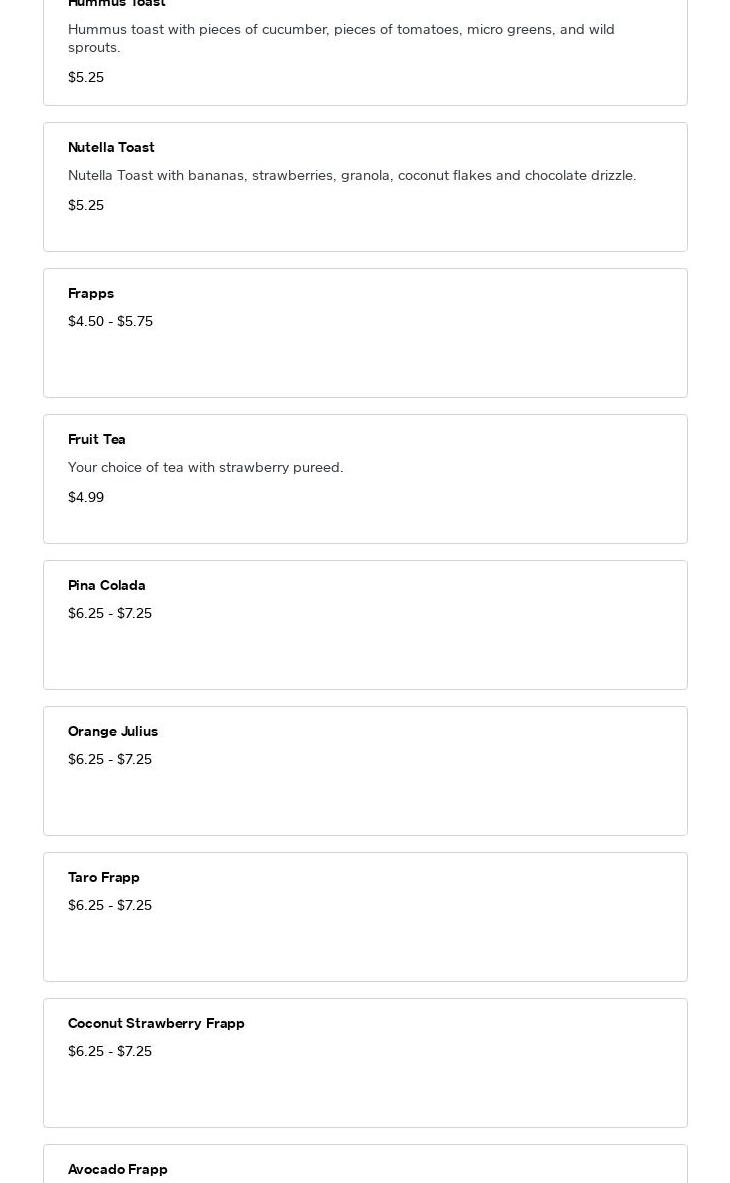Click the Coconut Strawberry Frapp title
Viewport: 730px width, 1183px height.
pyautogui.click(x=156, y=1023)
